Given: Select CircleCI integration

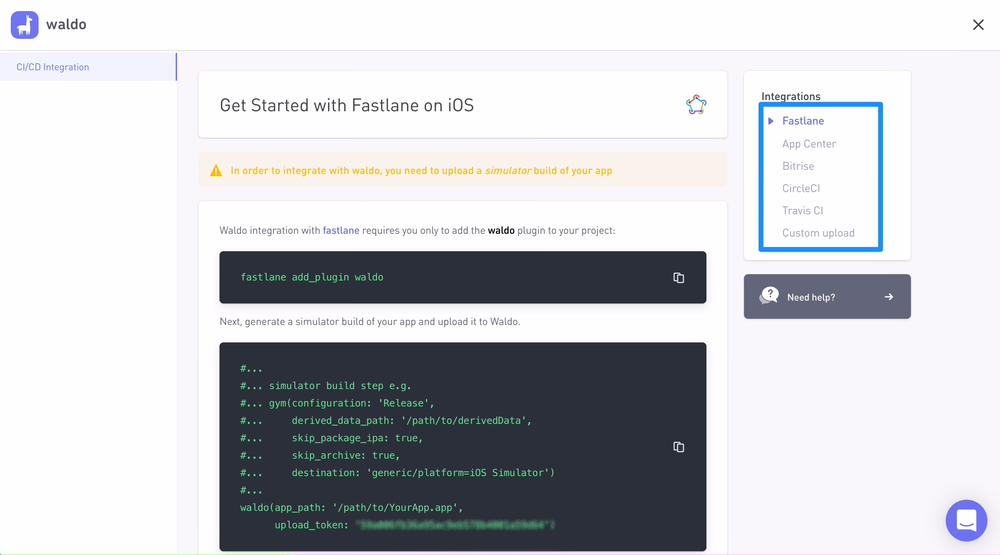Looking at the screenshot, I should click(x=801, y=188).
